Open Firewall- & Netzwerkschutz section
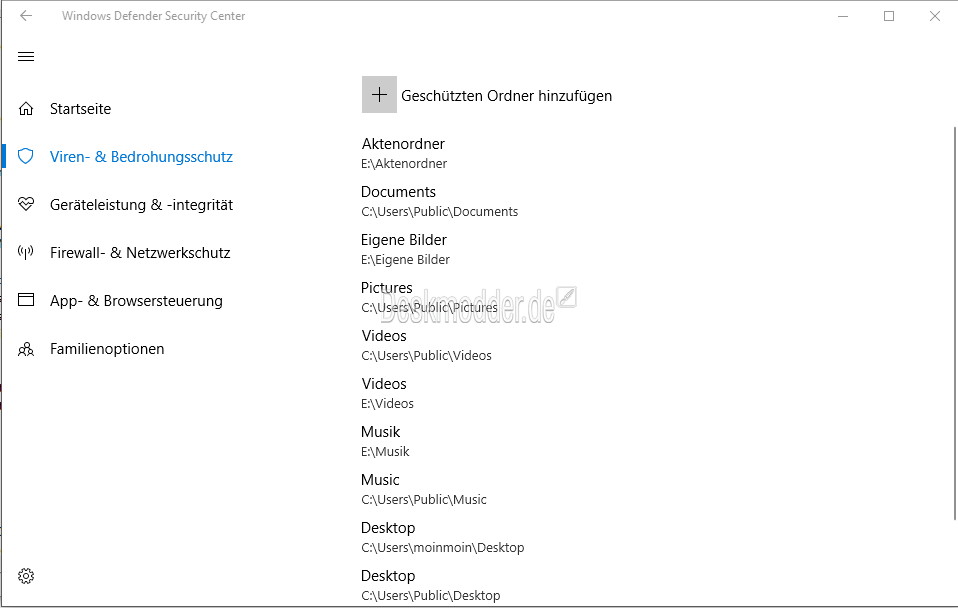This screenshot has height=608, width=958. (140, 253)
